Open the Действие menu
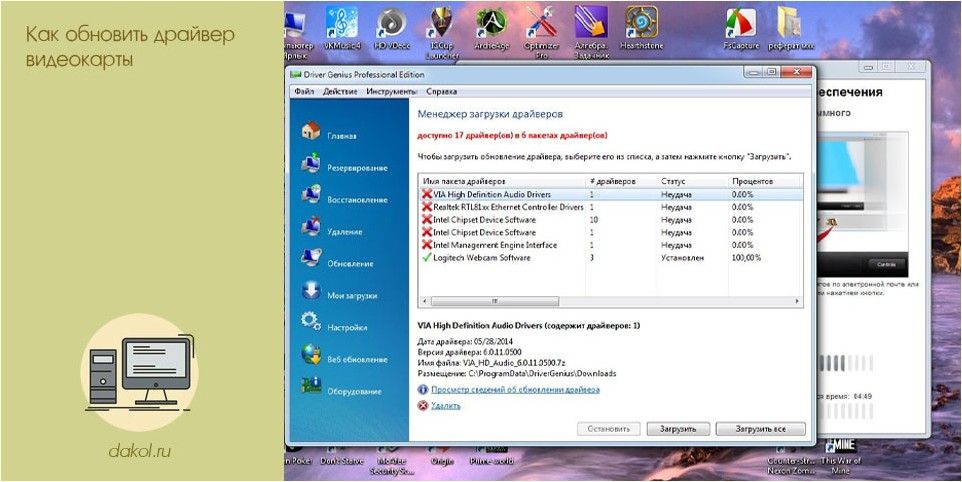962x482 pixels. click(x=340, y=91)
